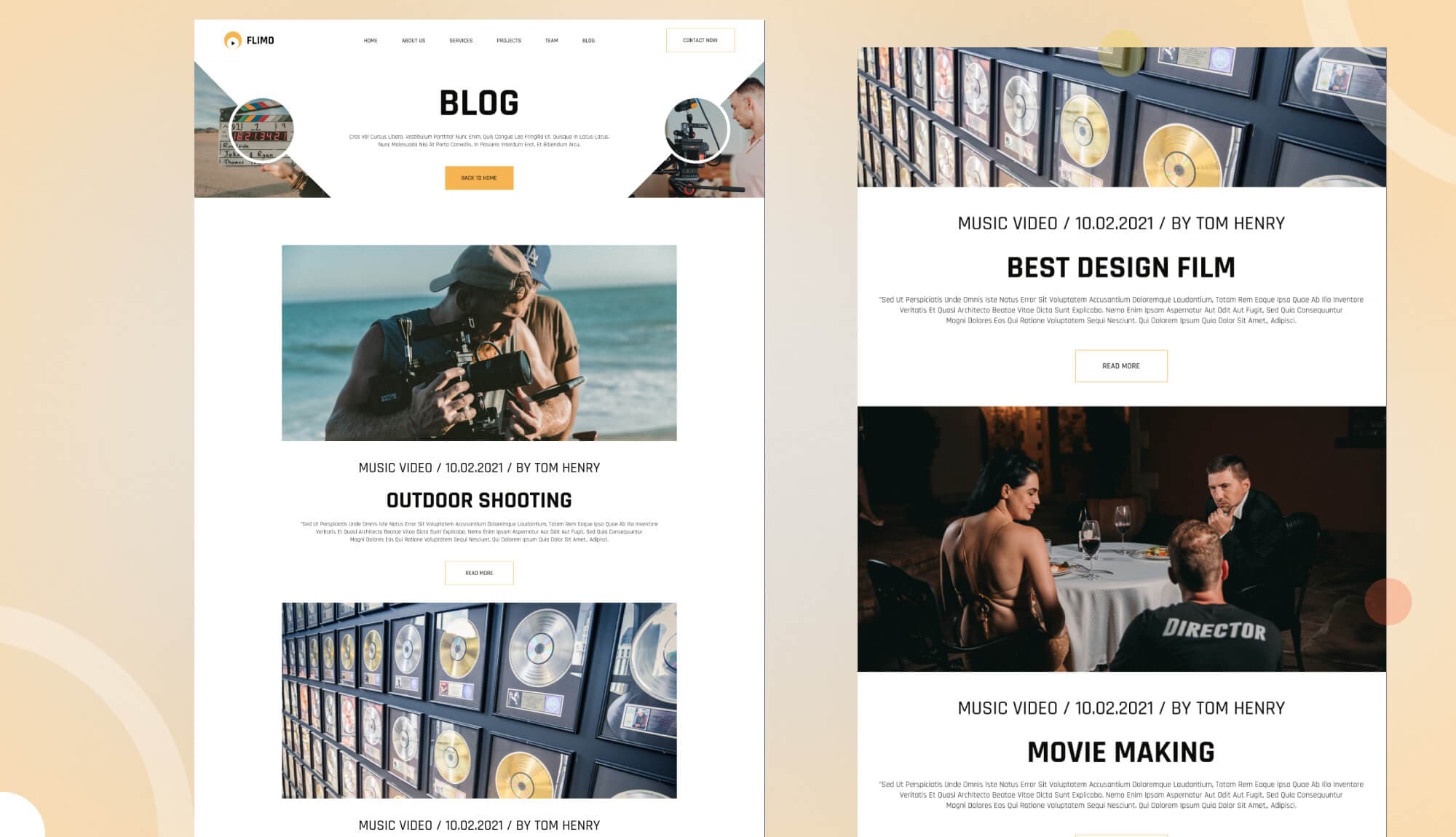The width and height of the screenshot is (1456, 837).
Task: Open the gold records wall image
Action: coord(479,700)
